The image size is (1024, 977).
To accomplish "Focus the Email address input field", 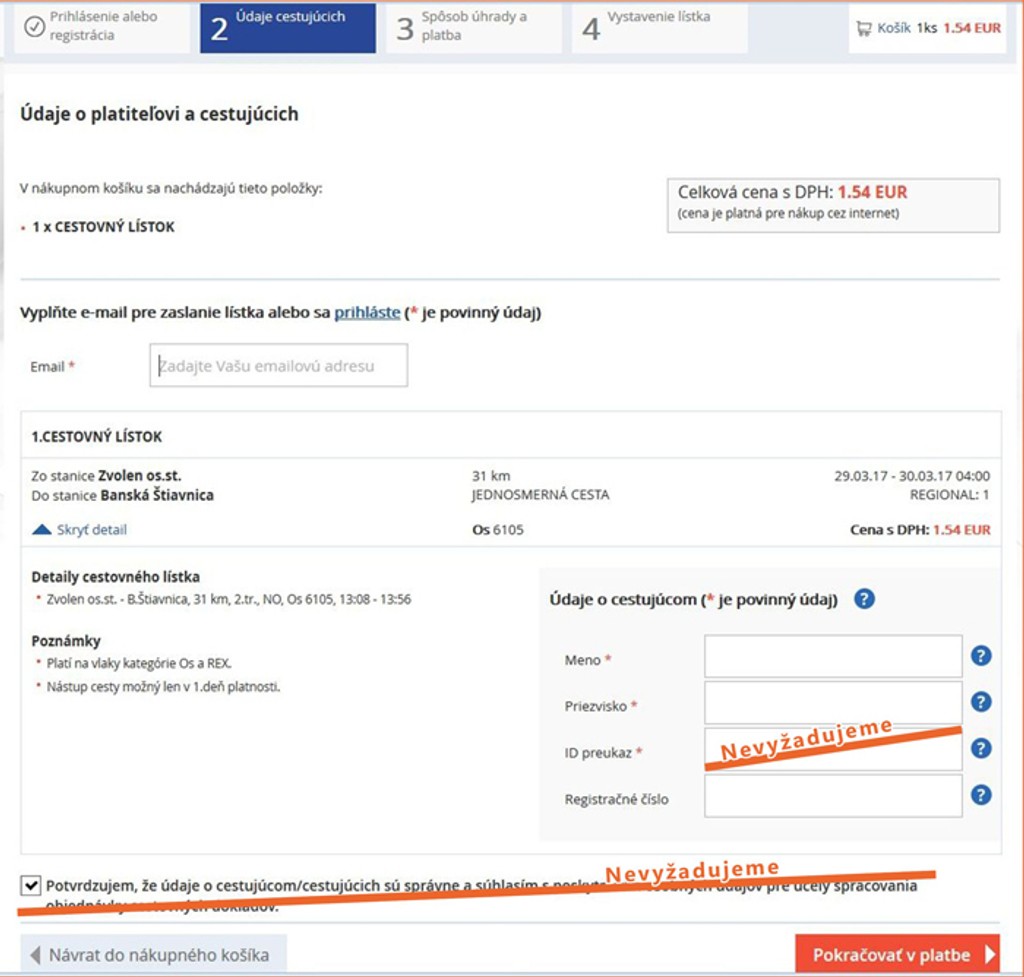I will pos(278,366).
